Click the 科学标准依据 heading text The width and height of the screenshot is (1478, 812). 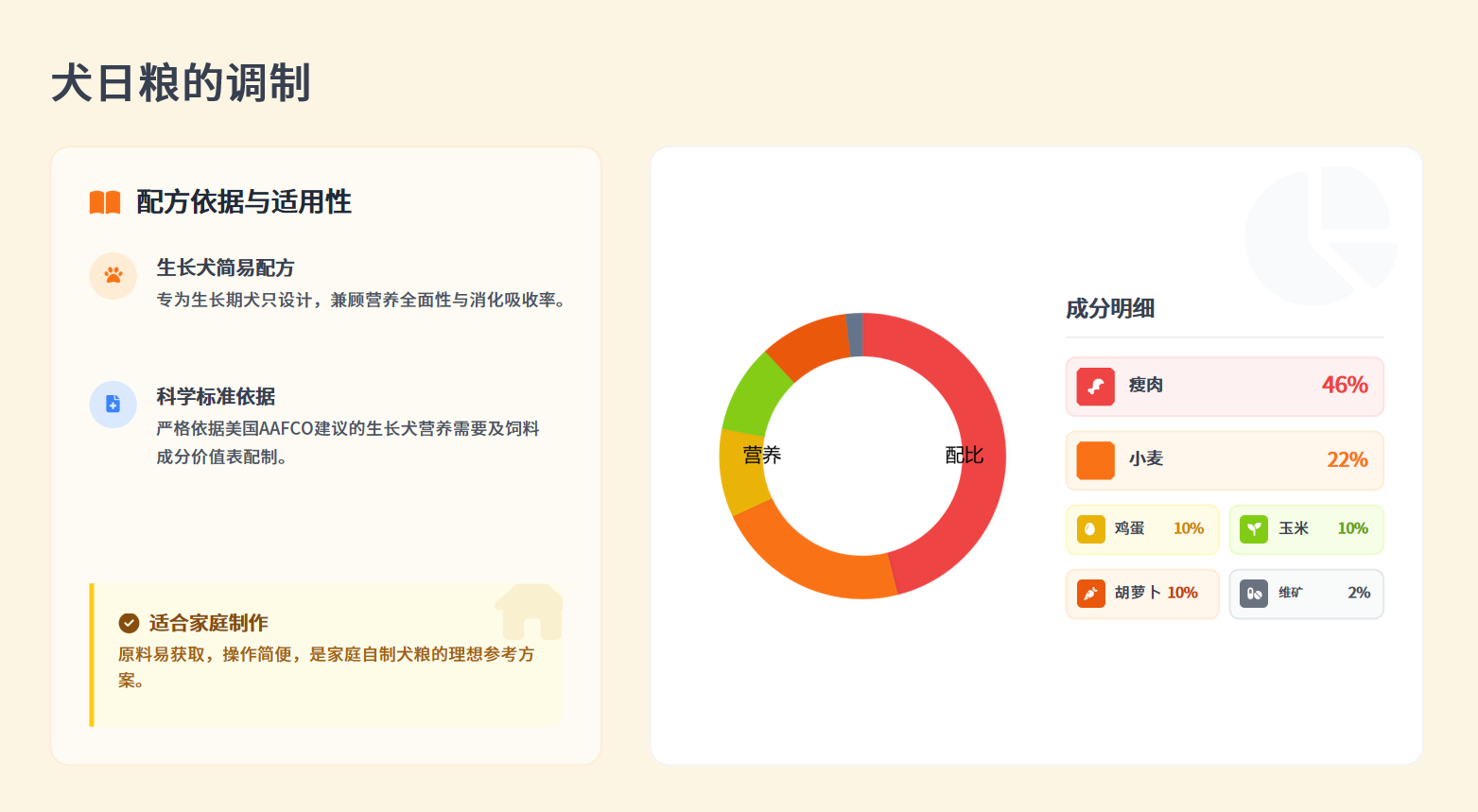point(216,397)
